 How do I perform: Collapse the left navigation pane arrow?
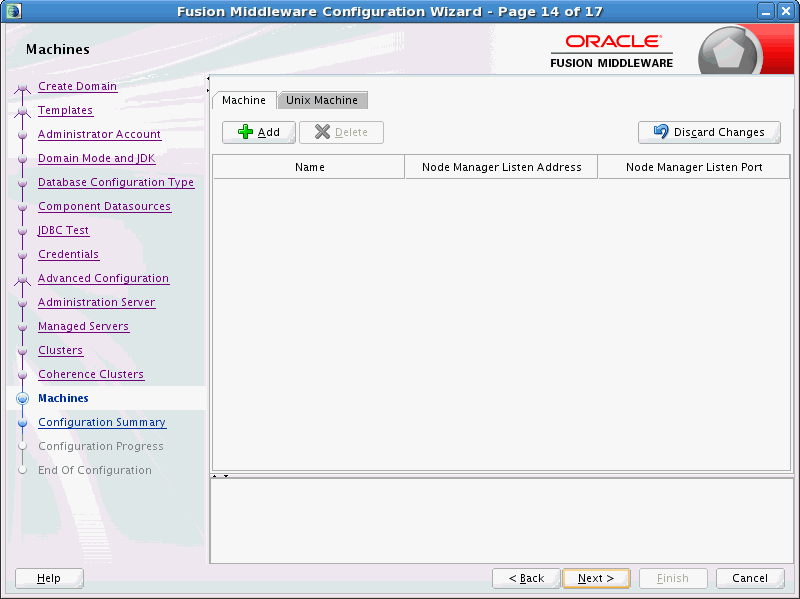pos(208,79)
